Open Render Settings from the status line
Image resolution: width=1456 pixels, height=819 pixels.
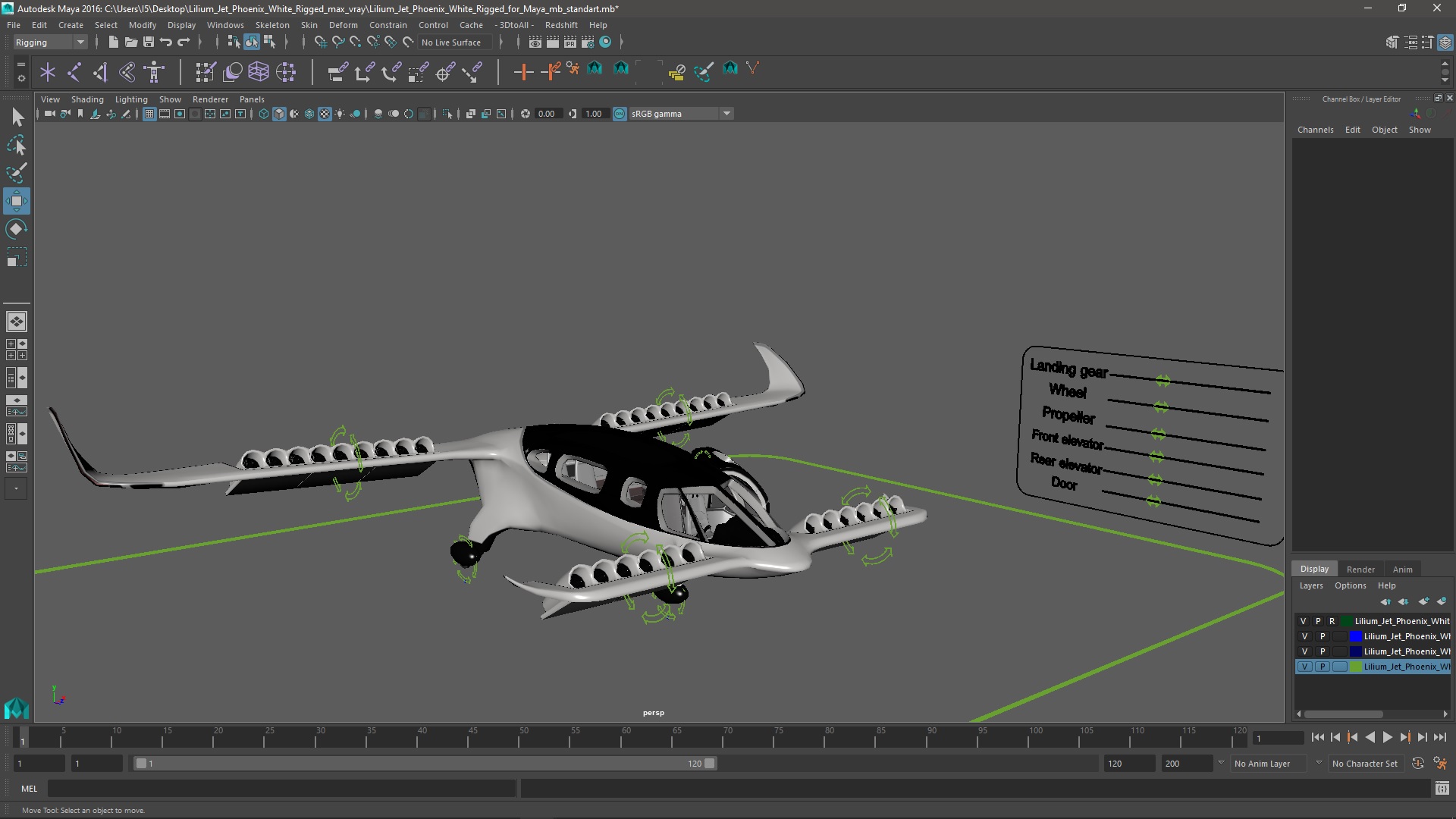(588, 42)
